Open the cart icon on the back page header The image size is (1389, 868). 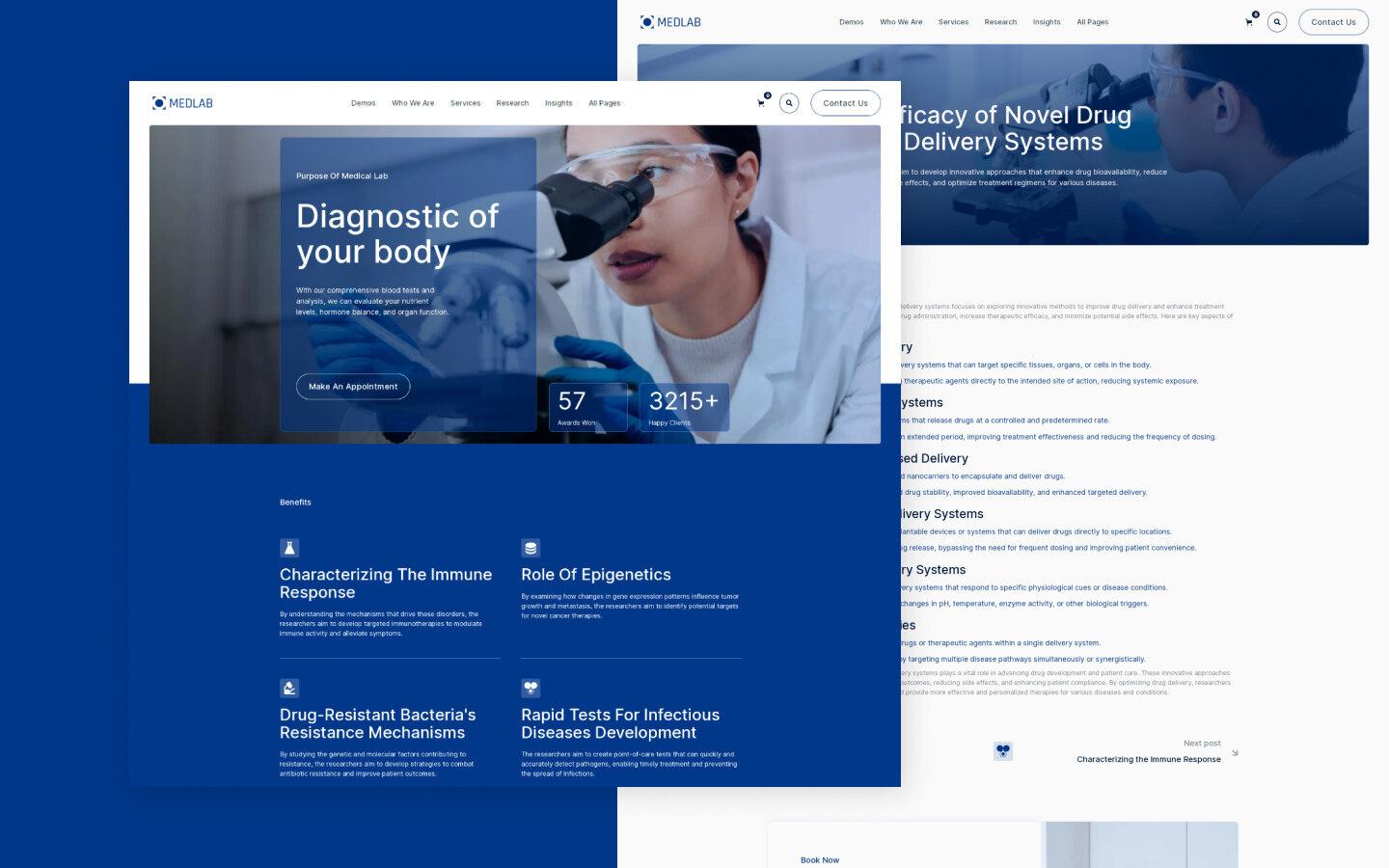tap(1248, 21)
